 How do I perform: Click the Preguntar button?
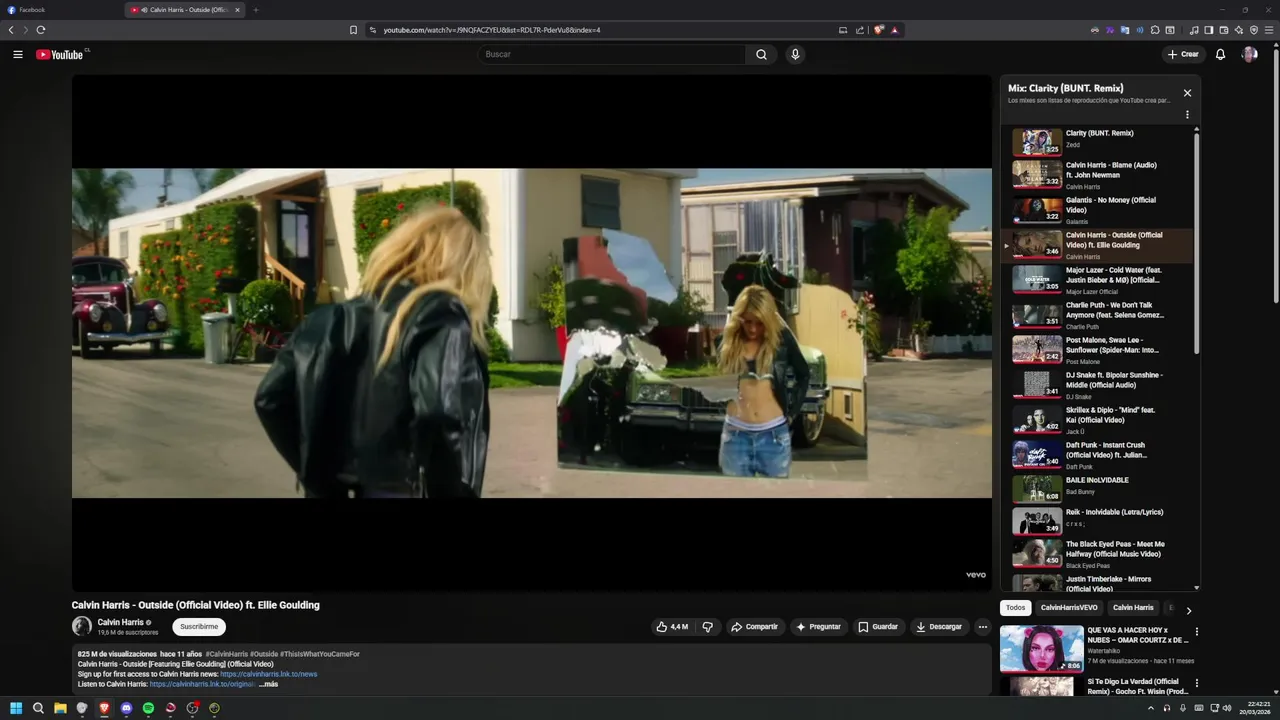tap(818, 627)
